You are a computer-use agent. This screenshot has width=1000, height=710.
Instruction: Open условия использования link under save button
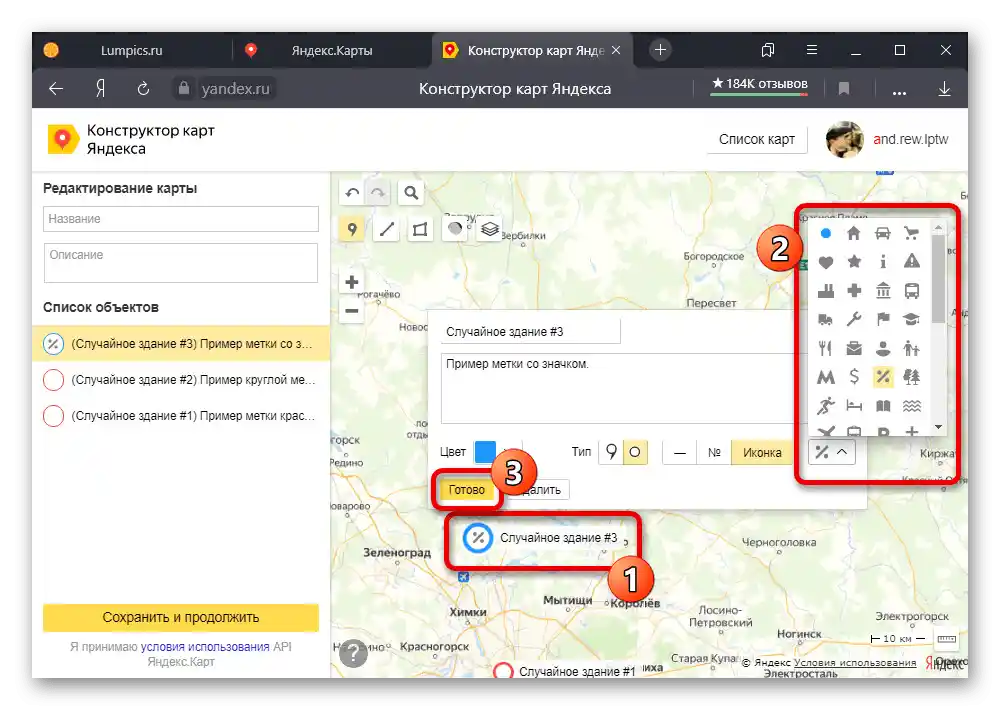205,647
